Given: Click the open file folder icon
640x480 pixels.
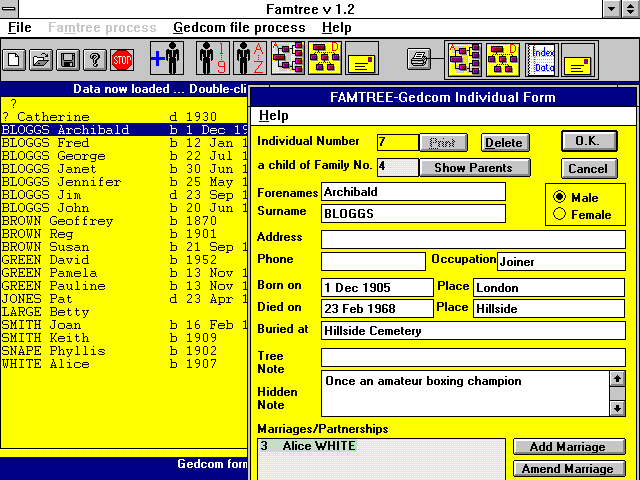Looking at the screenshot, I should click(41, 60).
